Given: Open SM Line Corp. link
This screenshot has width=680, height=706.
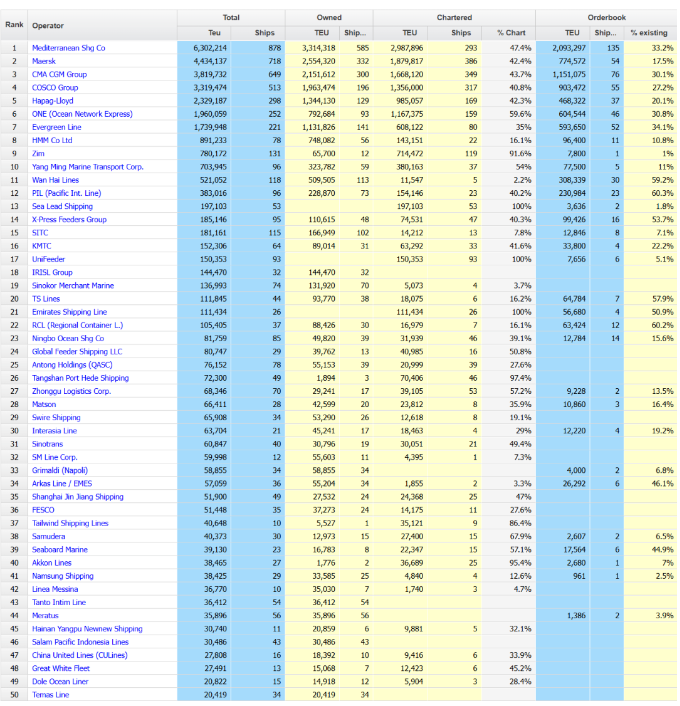Looking at the screenshot, I should (x=55, y=457).
